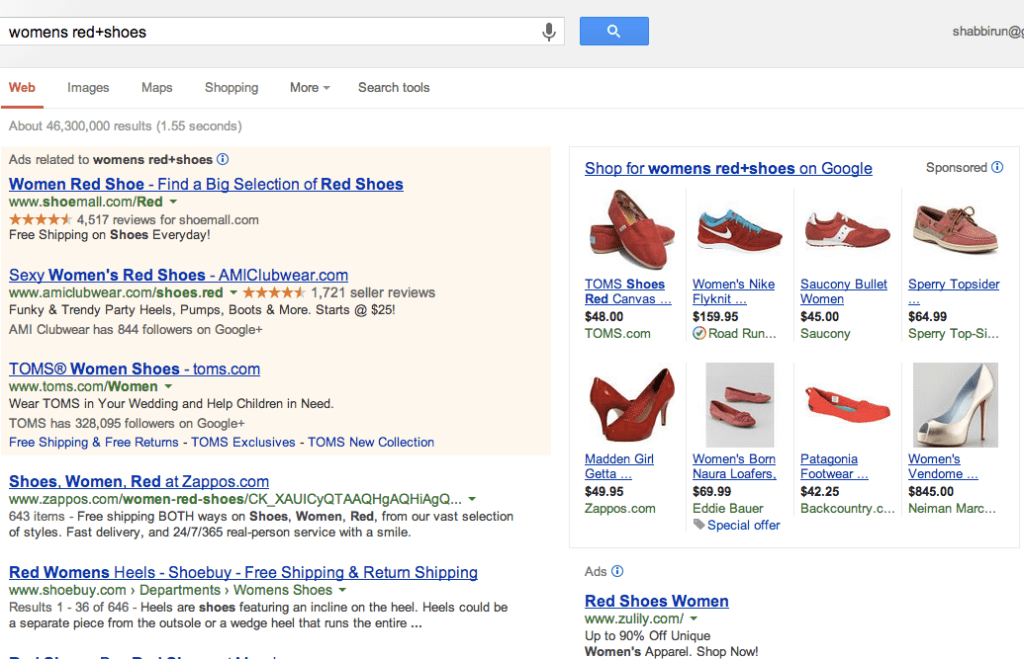
Task: Open the More menu
Action: click(310, 88)
